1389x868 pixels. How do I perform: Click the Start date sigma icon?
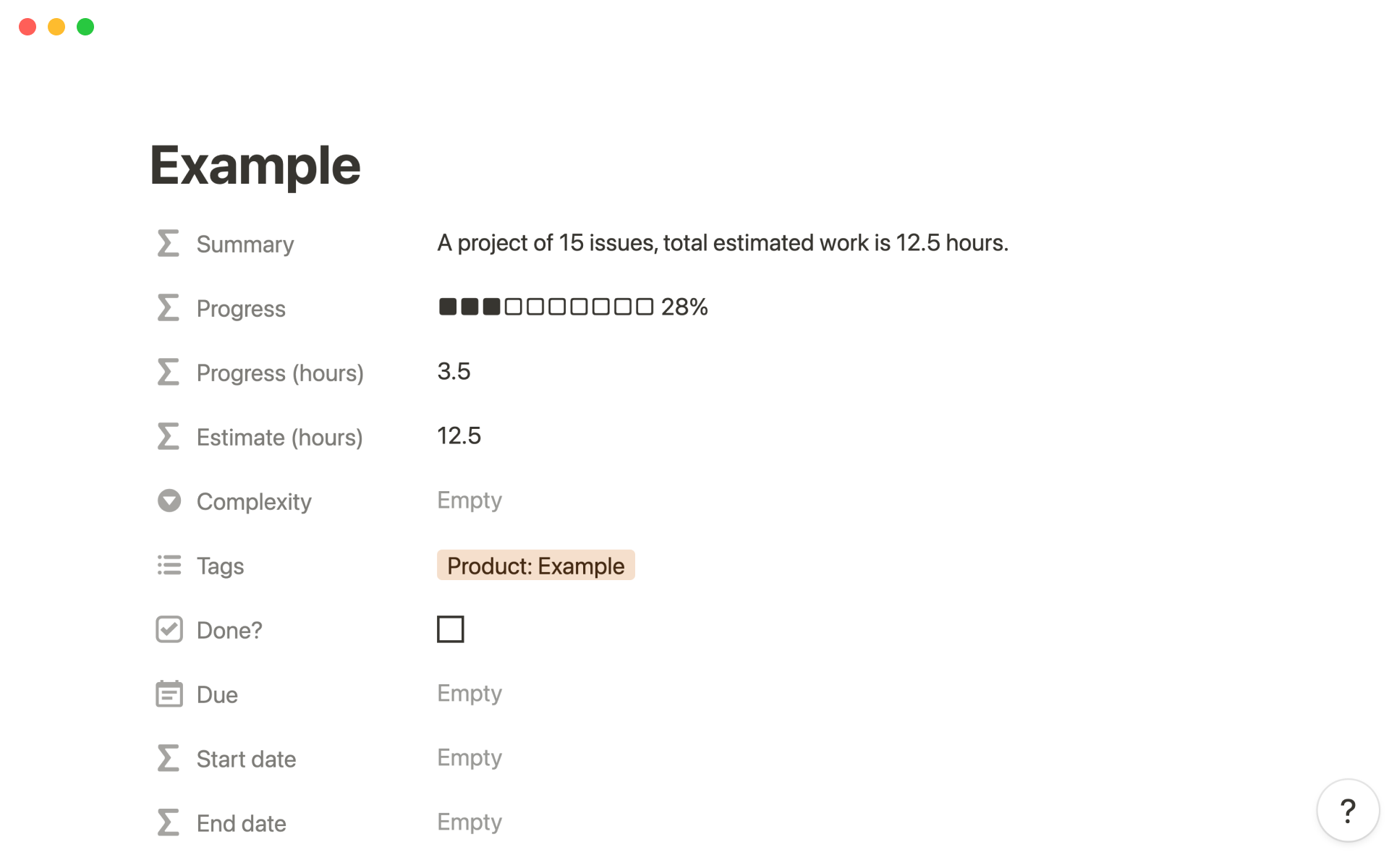point(167,758)
